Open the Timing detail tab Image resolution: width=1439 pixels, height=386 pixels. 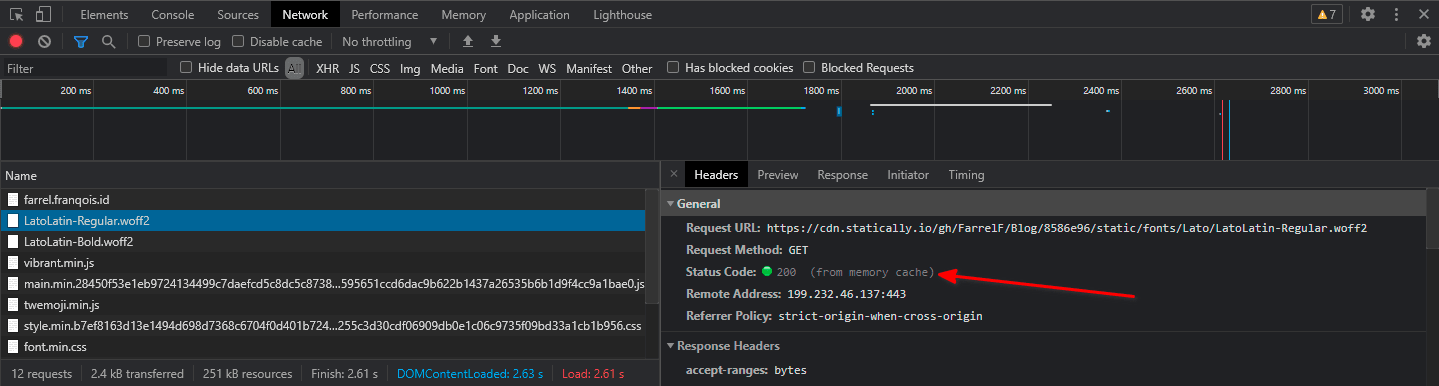click(966, 174)
